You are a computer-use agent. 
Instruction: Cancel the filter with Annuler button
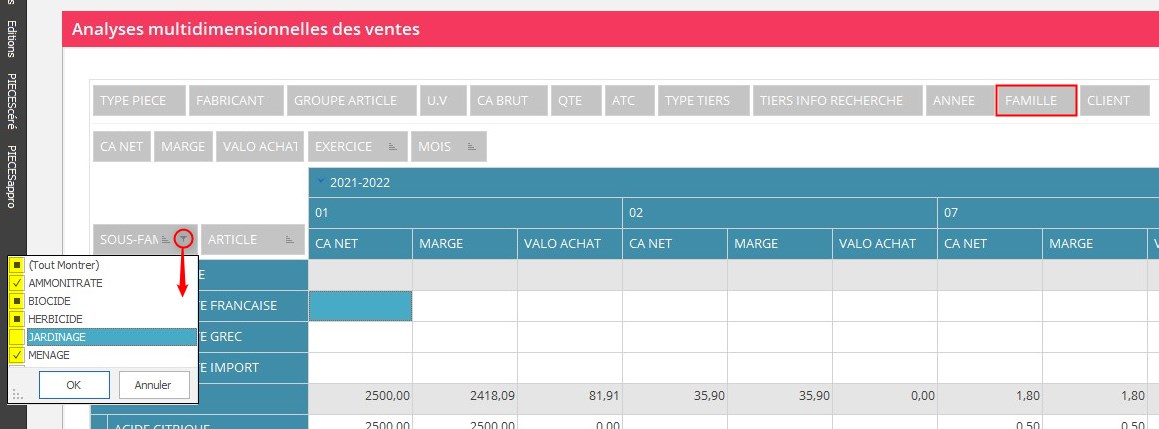point(153,384)
